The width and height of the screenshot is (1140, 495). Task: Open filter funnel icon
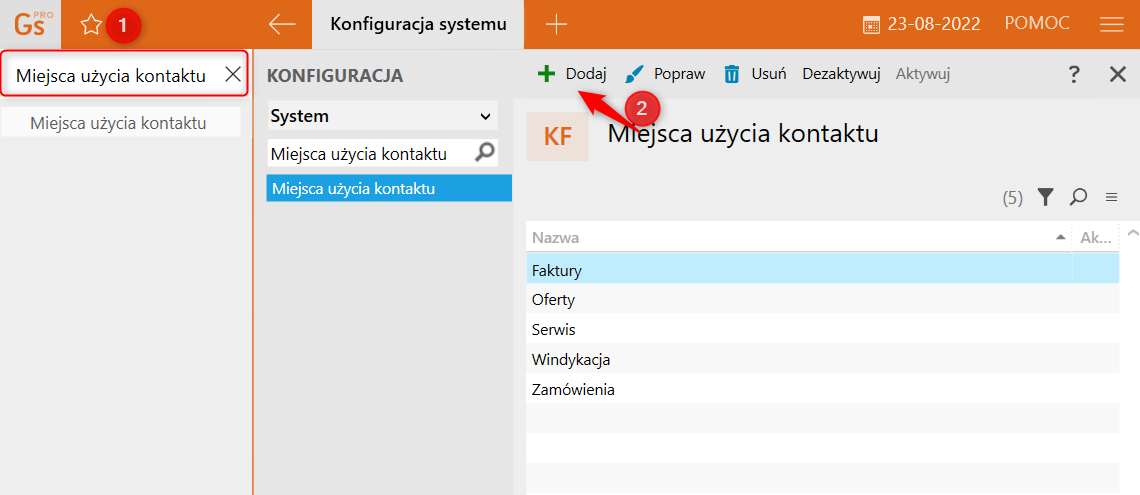click(x=1045, y=197)
